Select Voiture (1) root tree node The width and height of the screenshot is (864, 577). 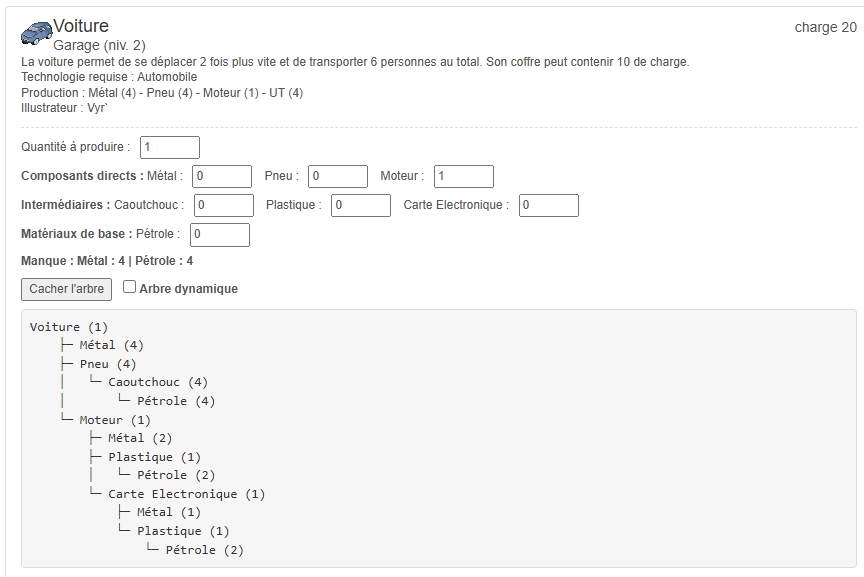click(x=69, y=327)
